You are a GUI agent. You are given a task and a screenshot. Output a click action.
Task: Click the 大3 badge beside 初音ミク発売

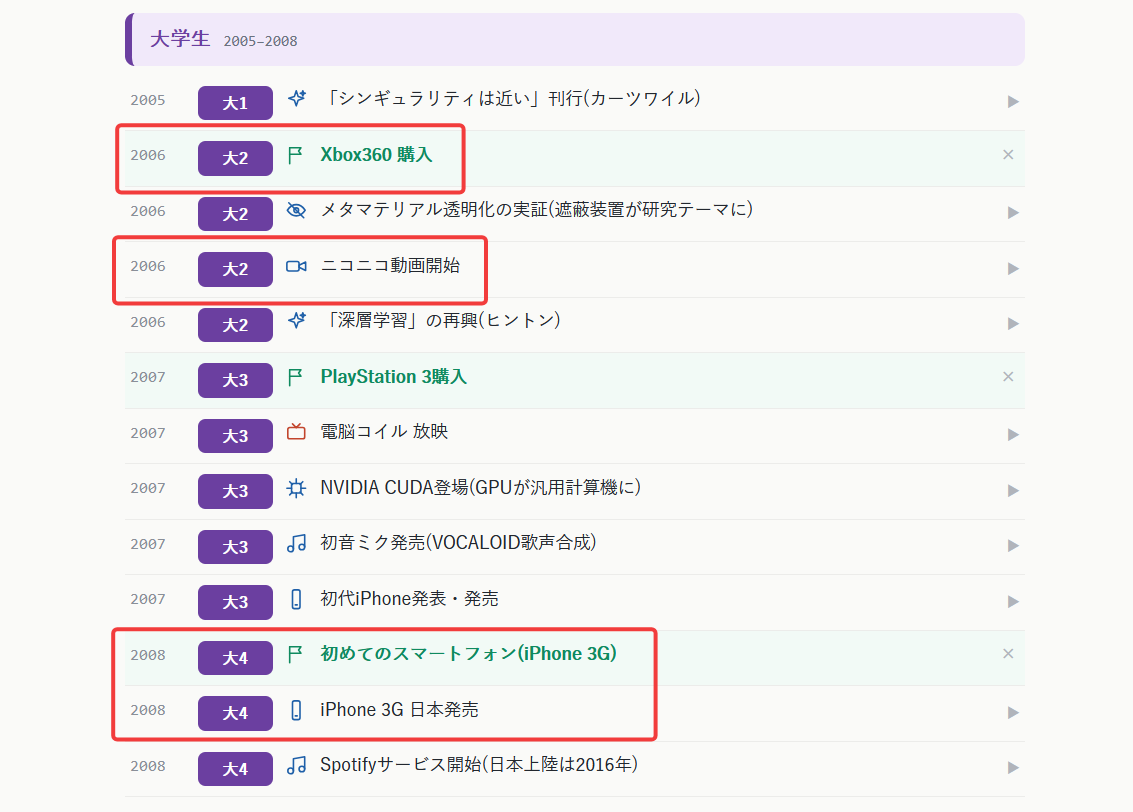(x=236, y=547)
